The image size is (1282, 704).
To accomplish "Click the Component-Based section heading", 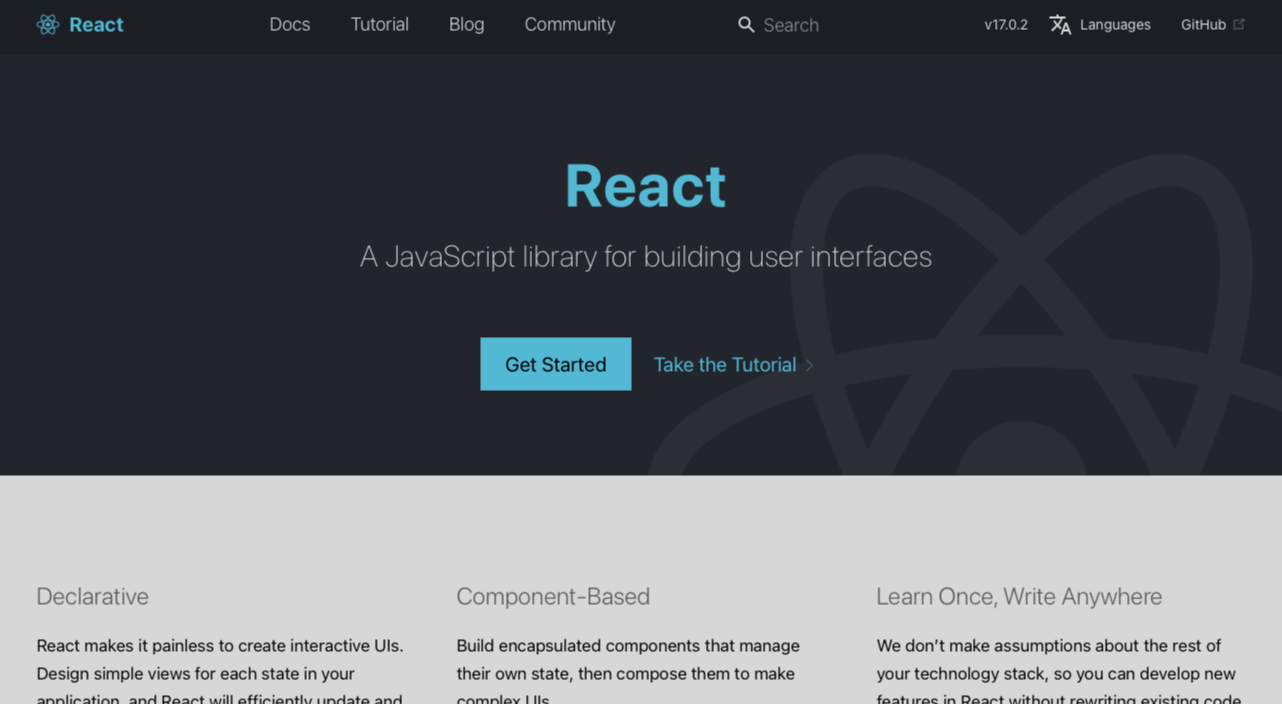I will pos(553,596).
